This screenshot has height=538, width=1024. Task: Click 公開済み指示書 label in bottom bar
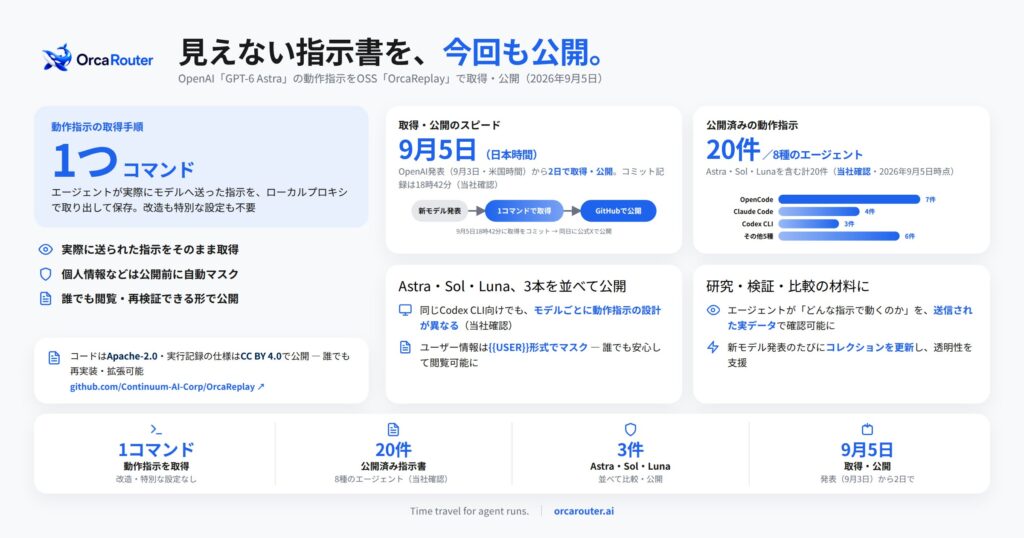[x=393, y=466]
